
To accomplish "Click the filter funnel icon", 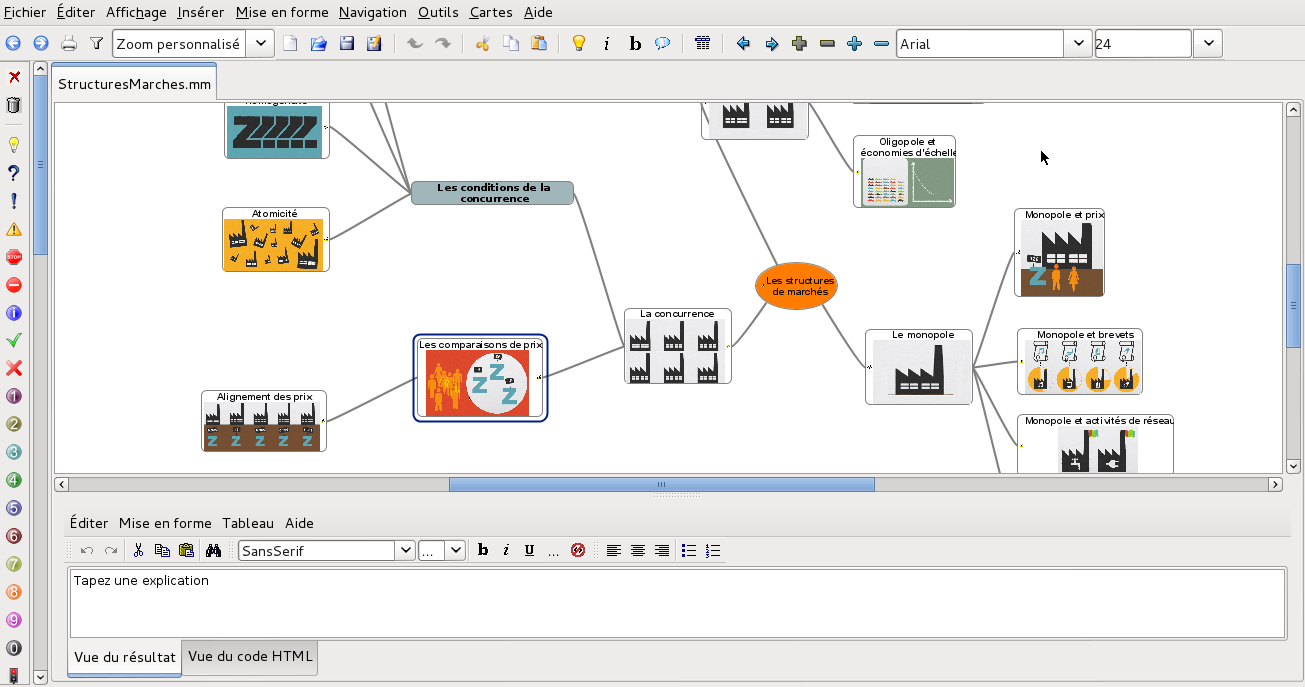I will tap(96, 43).
